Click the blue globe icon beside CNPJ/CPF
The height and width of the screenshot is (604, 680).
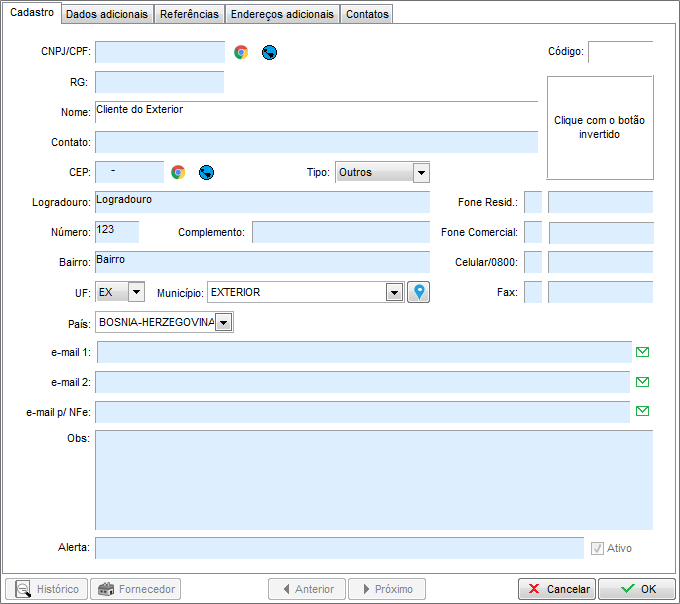[x=269, y=52]
